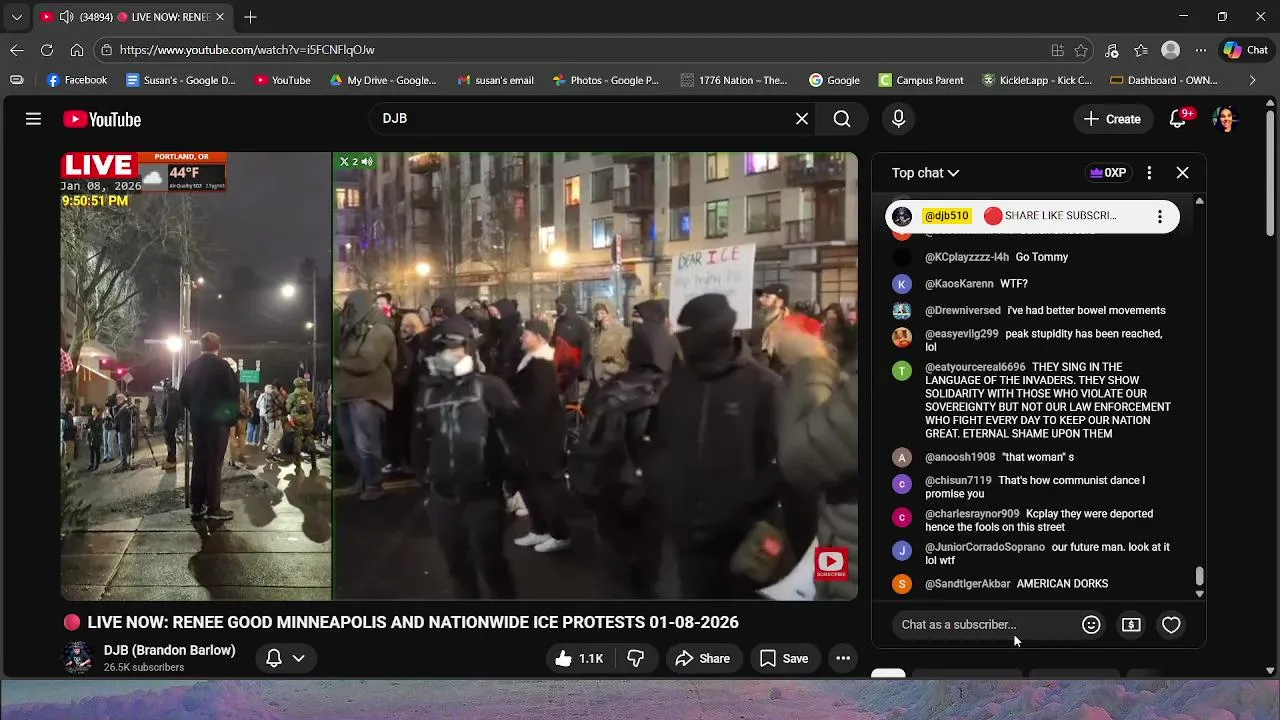Open Super Chat purchase icon
1280x720 pixels.
pos(1131,625)
